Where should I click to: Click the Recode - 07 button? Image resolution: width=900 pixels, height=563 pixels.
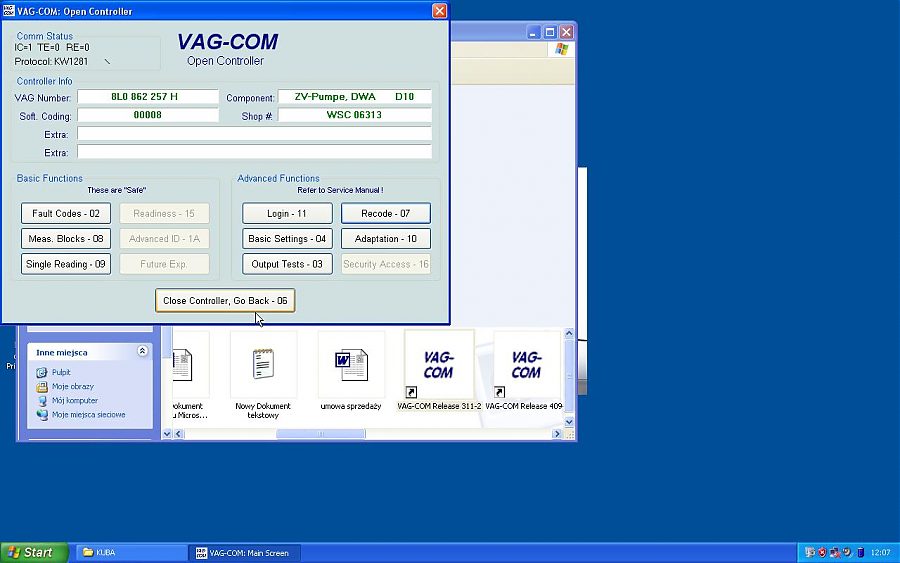coord(386,213)
